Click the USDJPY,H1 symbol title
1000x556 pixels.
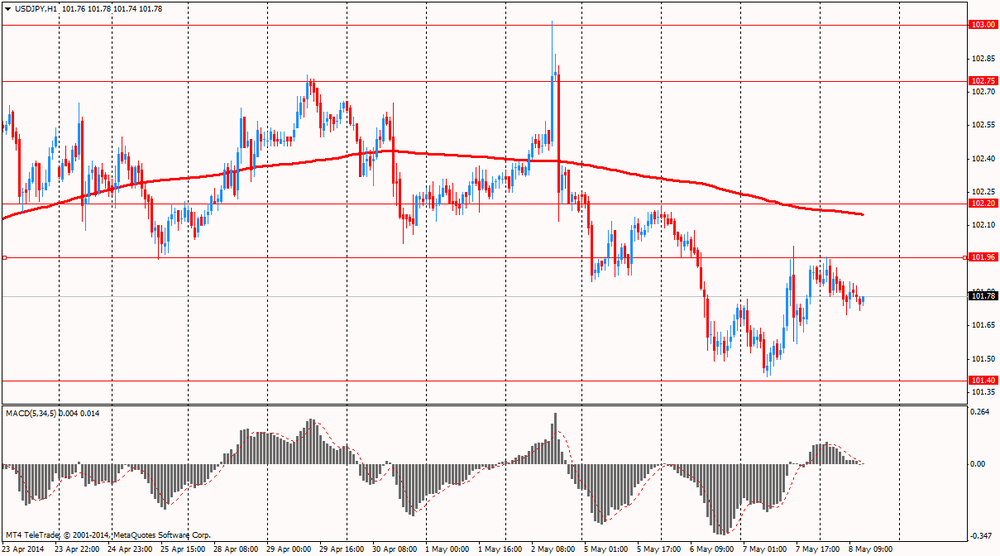click(x=36, y=10)
